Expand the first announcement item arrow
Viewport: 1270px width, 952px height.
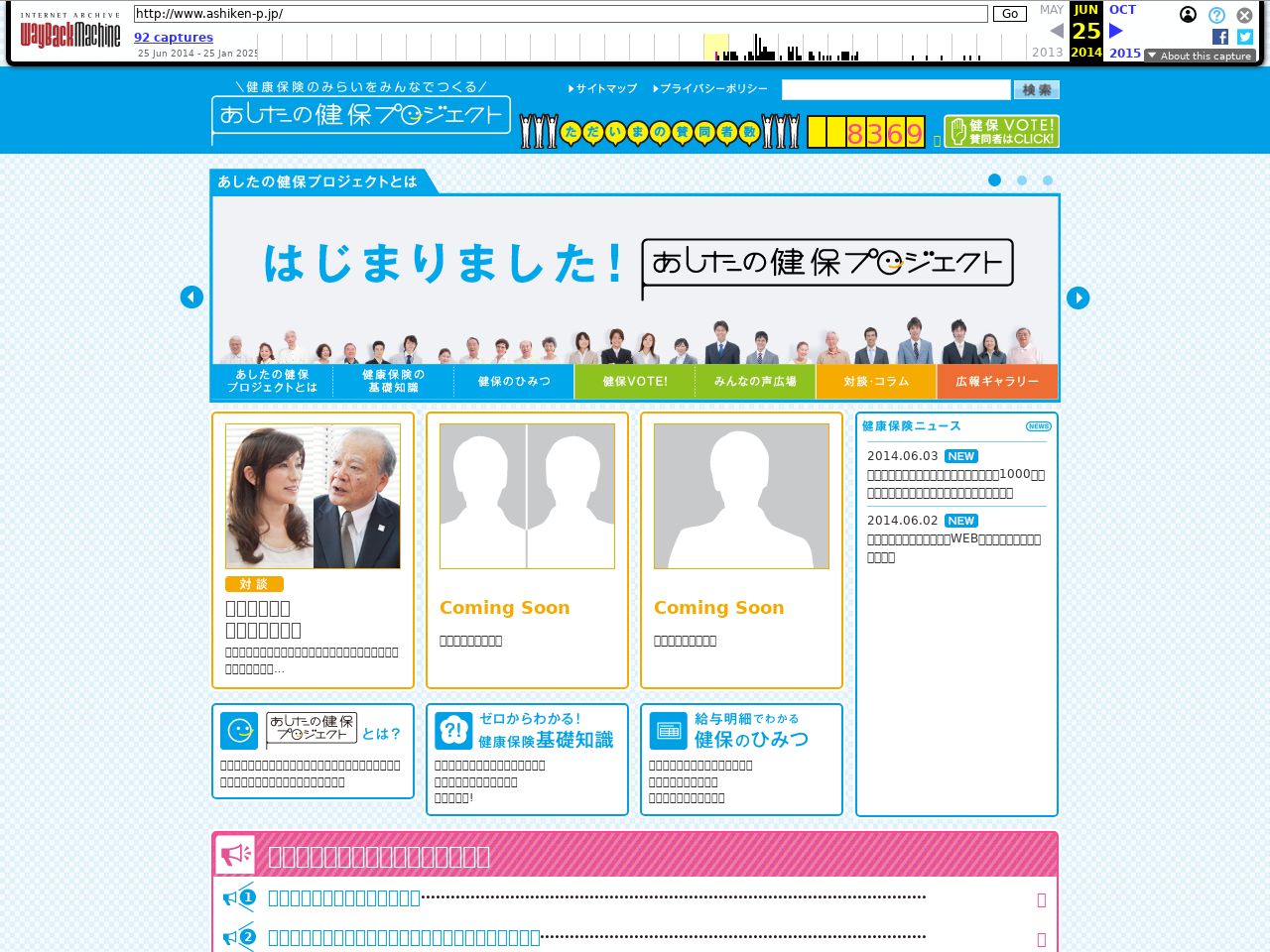tap(1042, 899)
